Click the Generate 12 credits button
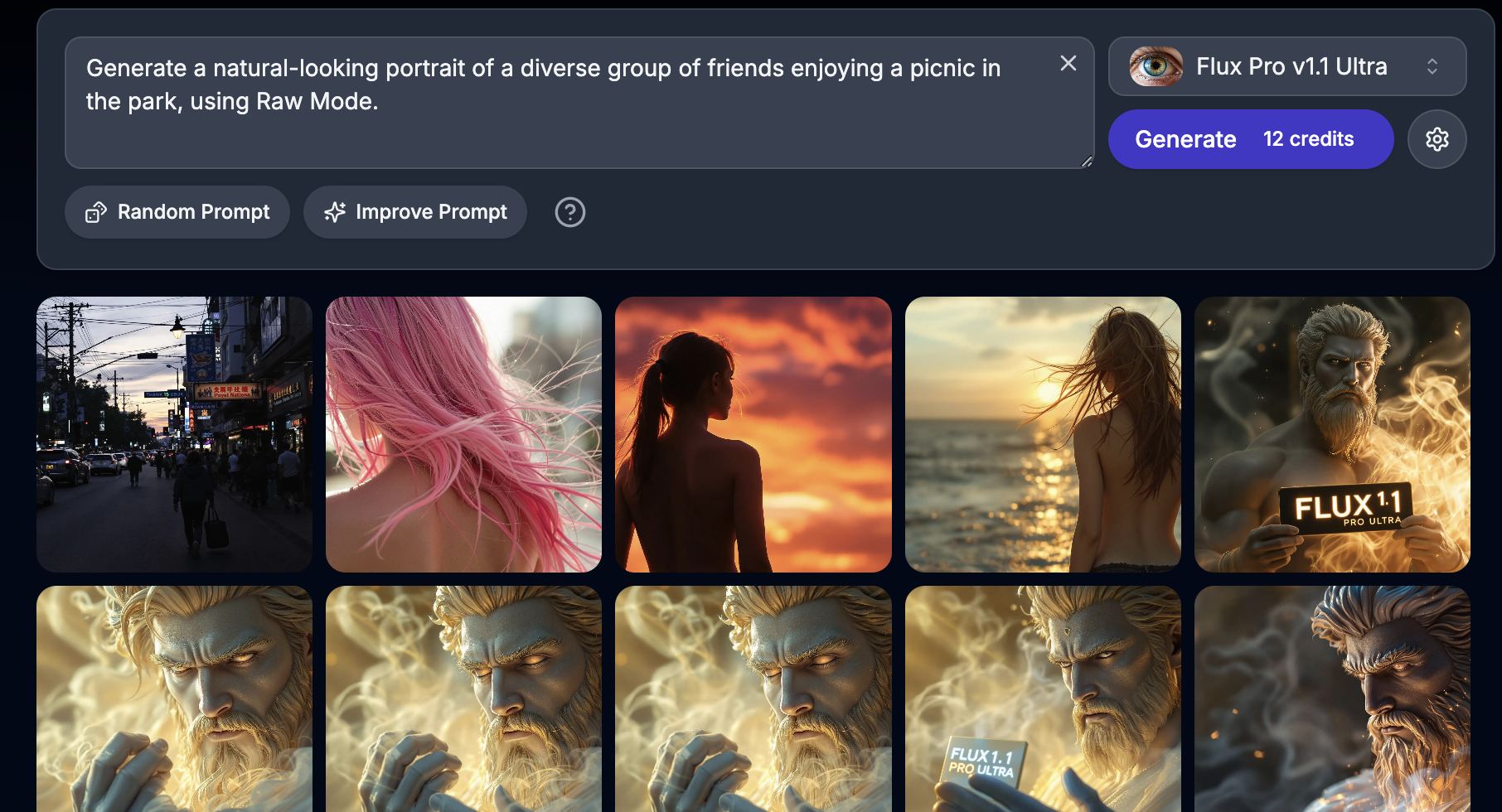Image resolution: width=1502 pixels, height=812 pixels. point(1251,139)
